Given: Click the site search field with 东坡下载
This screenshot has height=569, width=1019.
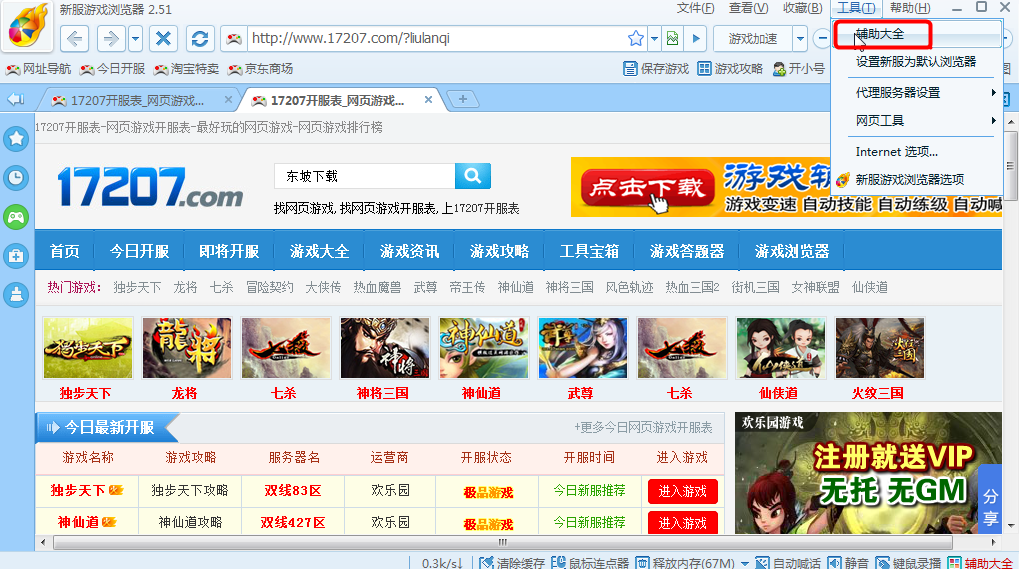Looking at the screenshot, I should tap(365, 176).
